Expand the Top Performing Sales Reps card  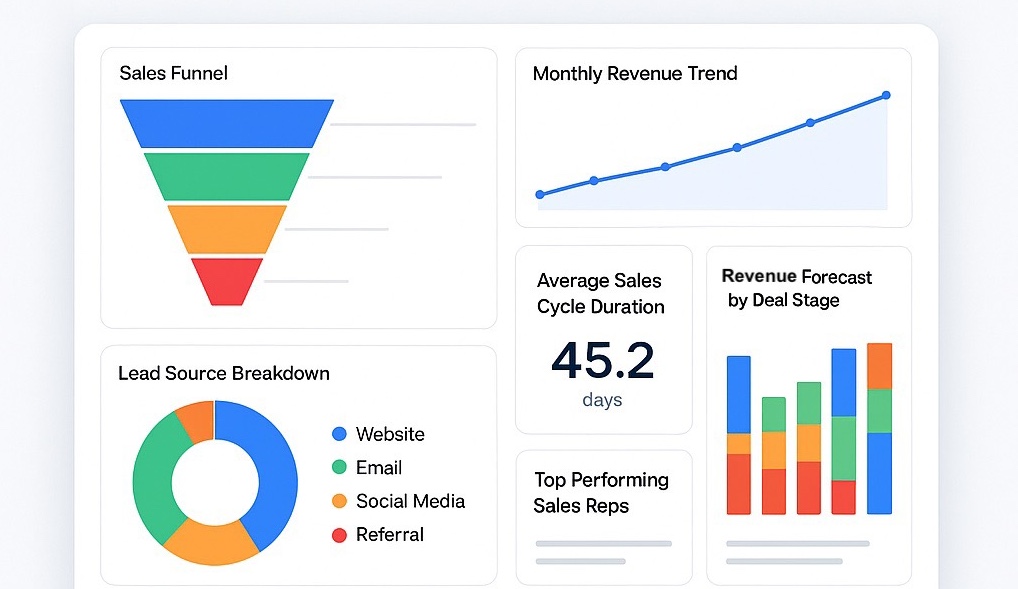click(x=601, y=493)
